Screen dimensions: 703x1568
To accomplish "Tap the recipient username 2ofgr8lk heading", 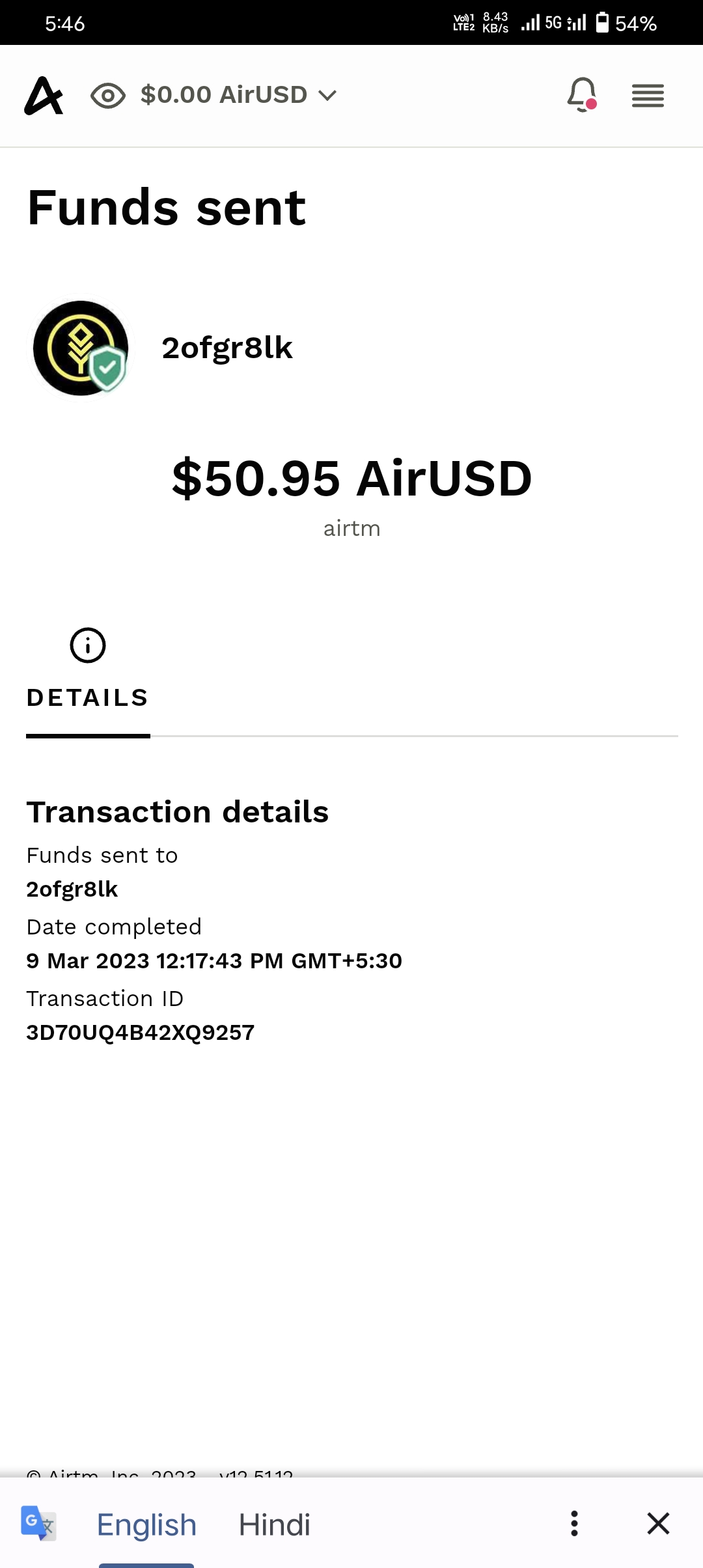I will point(227,348).
